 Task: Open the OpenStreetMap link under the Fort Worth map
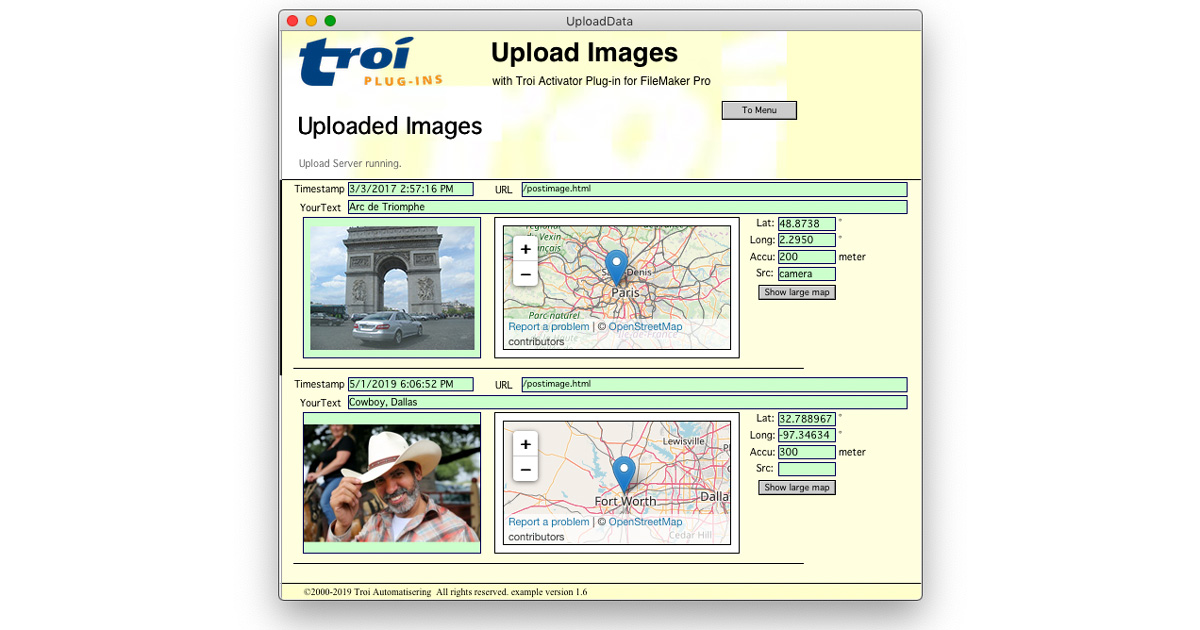645,521
